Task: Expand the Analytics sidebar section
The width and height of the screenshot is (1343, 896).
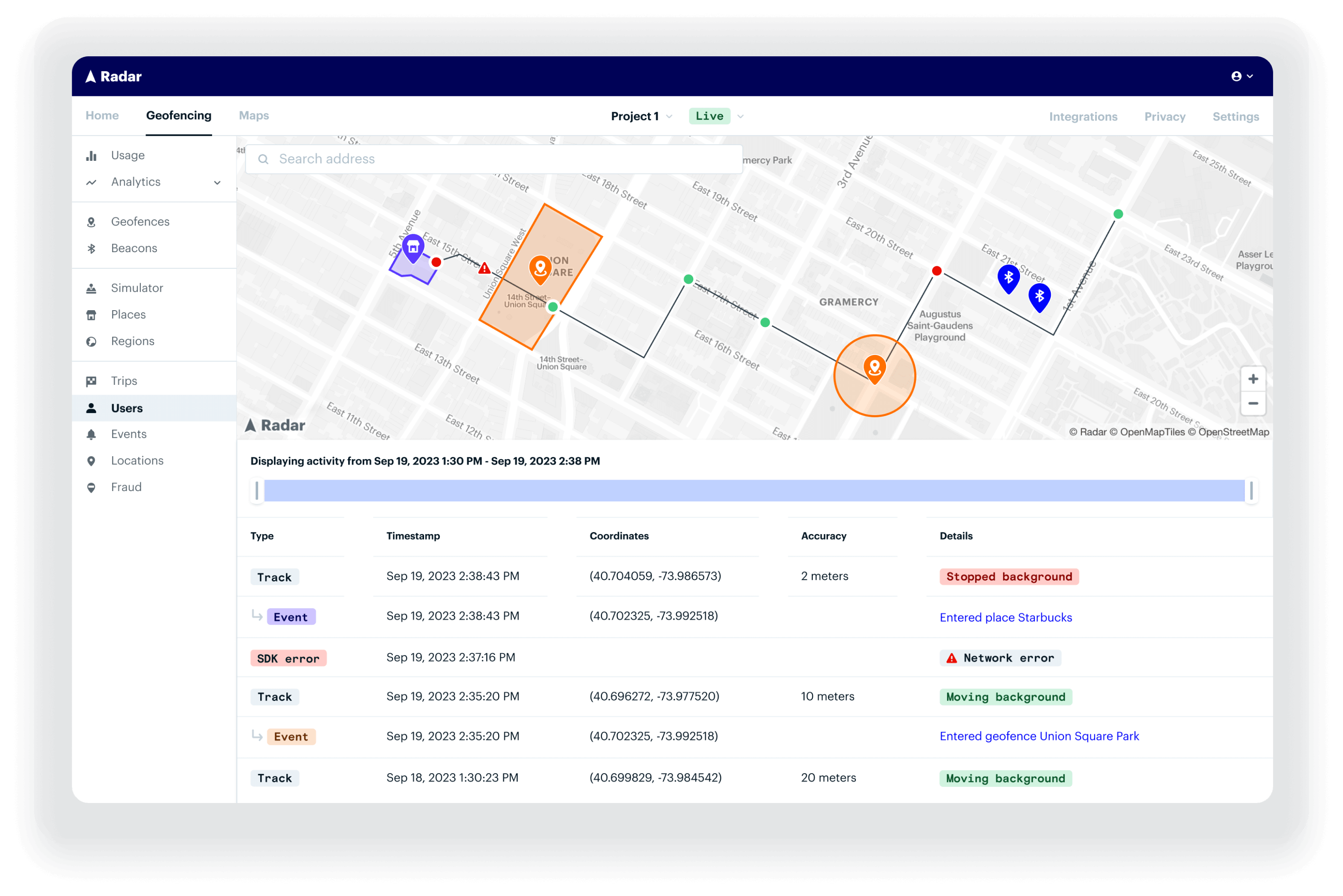Action: (x=217, y=183)
